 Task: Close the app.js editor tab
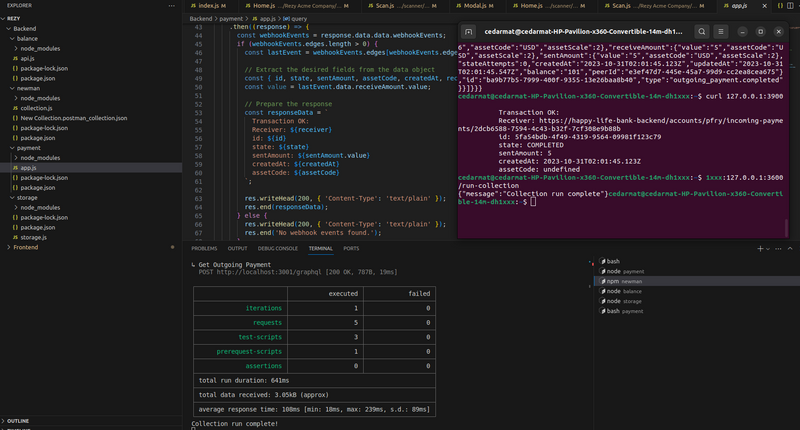(764, 6)
